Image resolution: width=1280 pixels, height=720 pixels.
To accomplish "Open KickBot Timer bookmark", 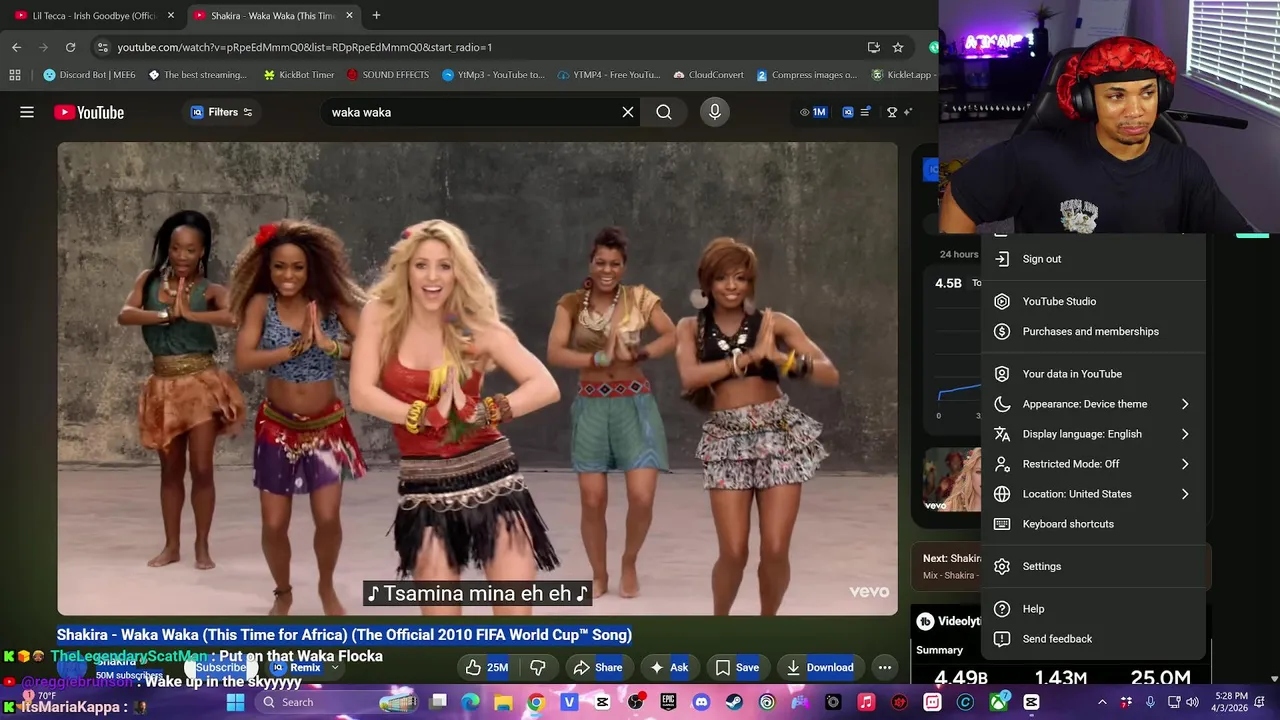I will pyautogui.click(x=298, y=75).
